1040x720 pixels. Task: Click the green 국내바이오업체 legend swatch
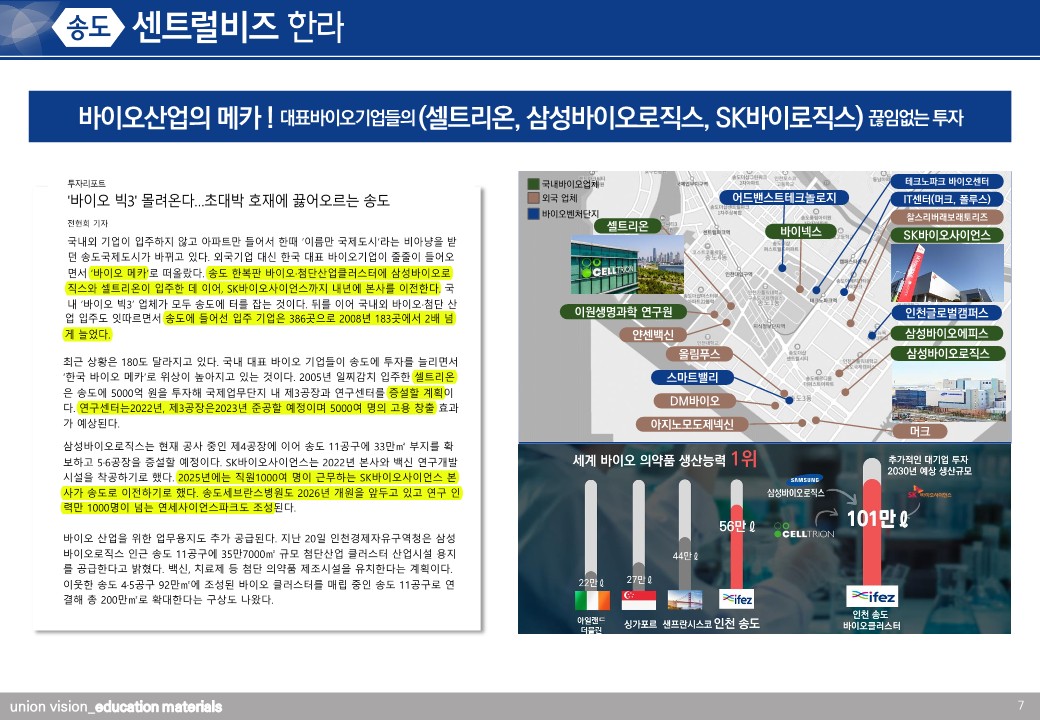(x=533, y=184)
